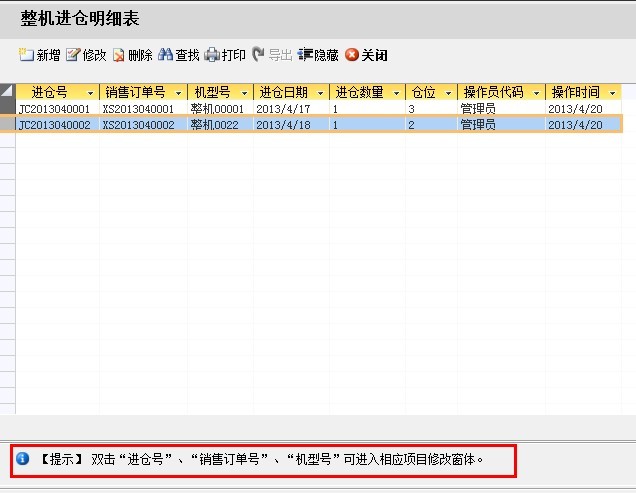The image size is (636, 493).
Task: Click the 隐藏 toolbar label
Action: [x=327, y=55]
